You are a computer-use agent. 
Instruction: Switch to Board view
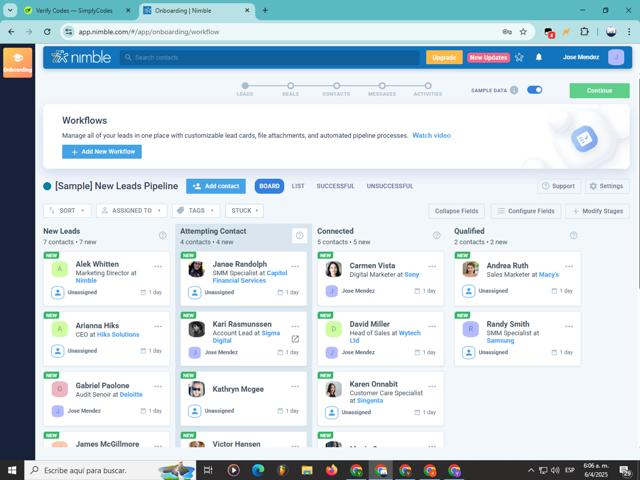[269, 186]
